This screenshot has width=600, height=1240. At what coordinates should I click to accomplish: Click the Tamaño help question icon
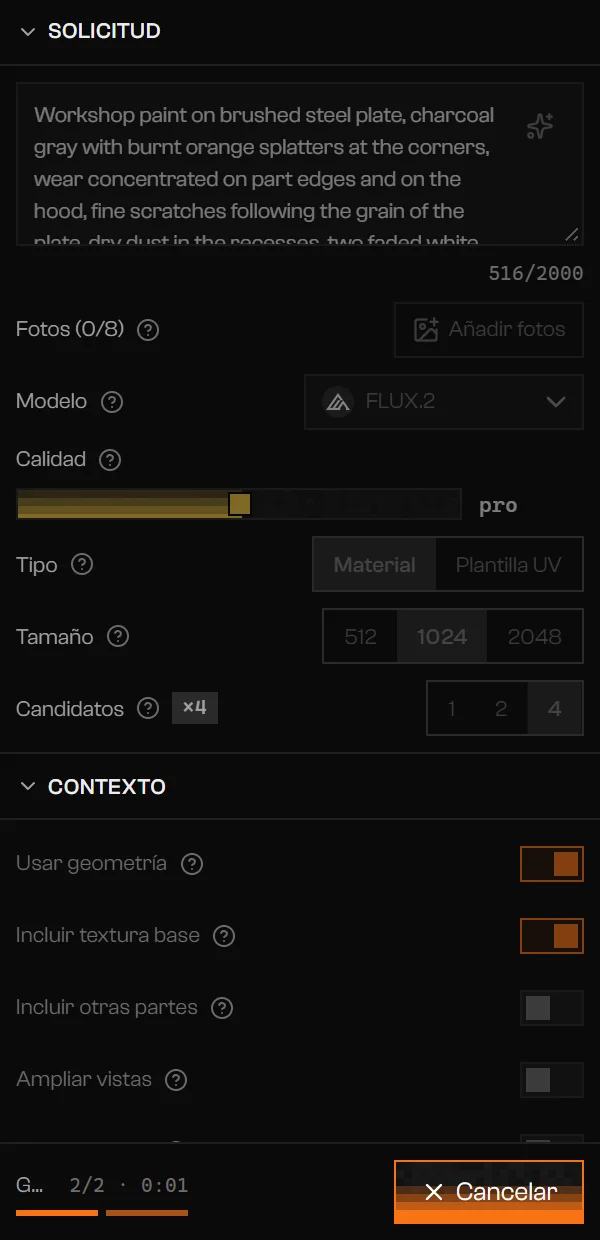118,636
